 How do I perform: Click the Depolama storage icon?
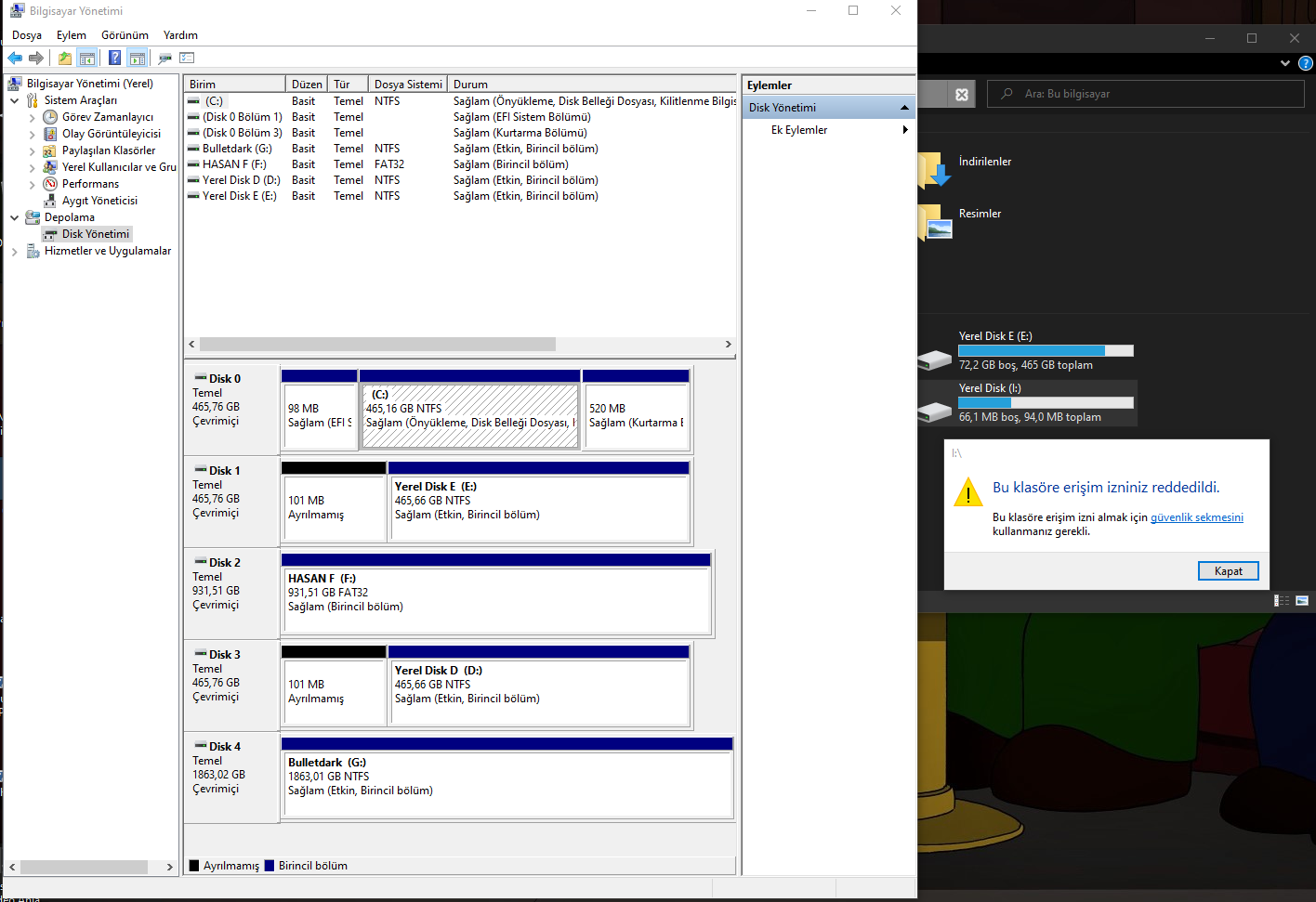coord(33,217)
